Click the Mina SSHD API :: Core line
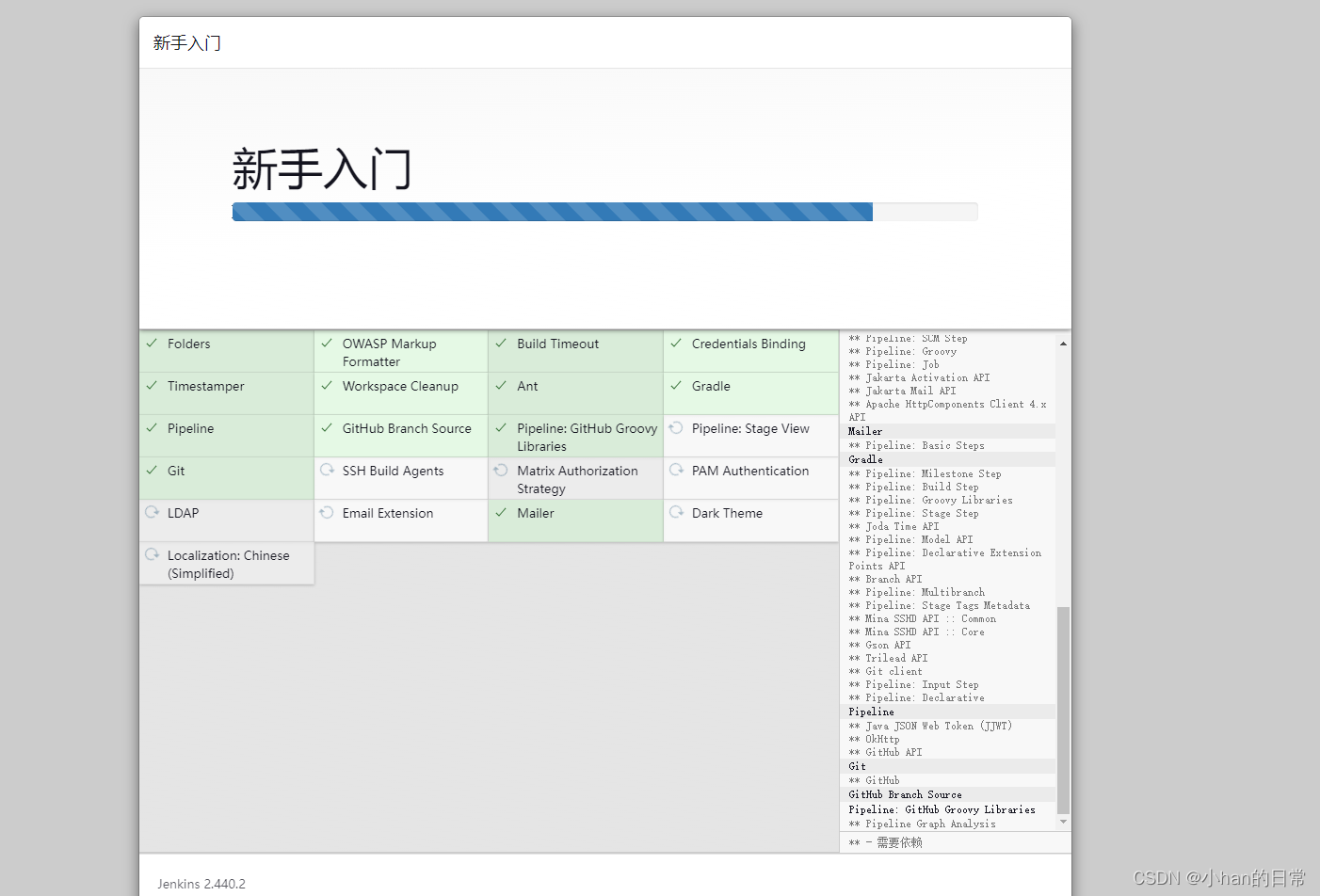1320x896 pixels. pyautogui.click(x=916, y=632)
